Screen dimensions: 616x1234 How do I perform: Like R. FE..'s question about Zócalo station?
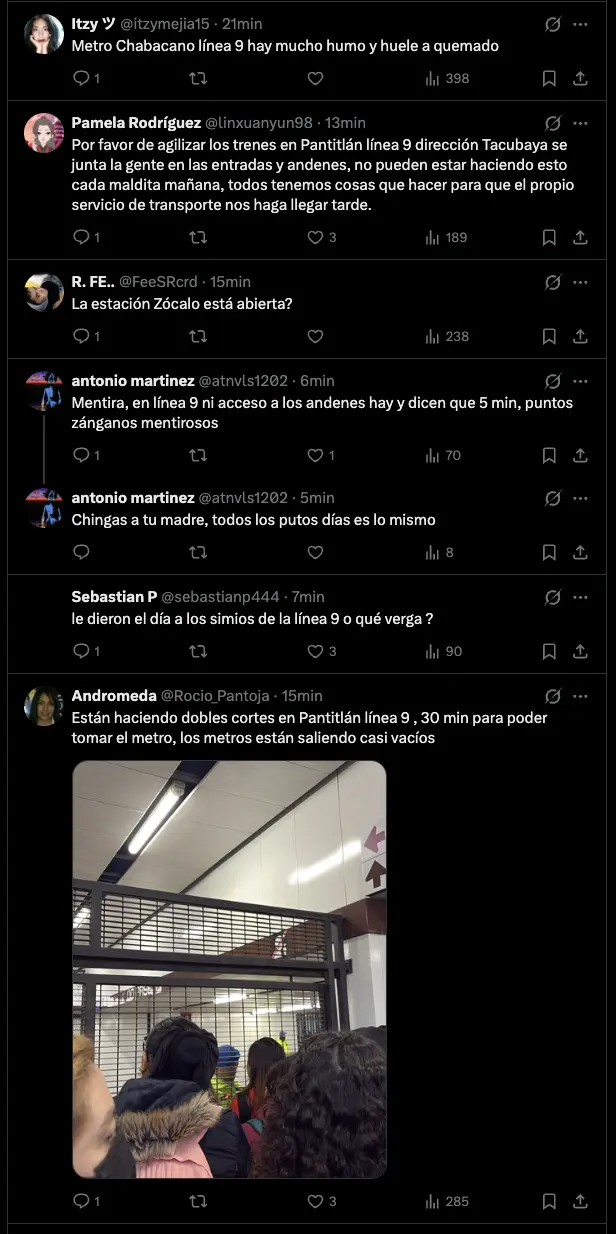(315, 336)
